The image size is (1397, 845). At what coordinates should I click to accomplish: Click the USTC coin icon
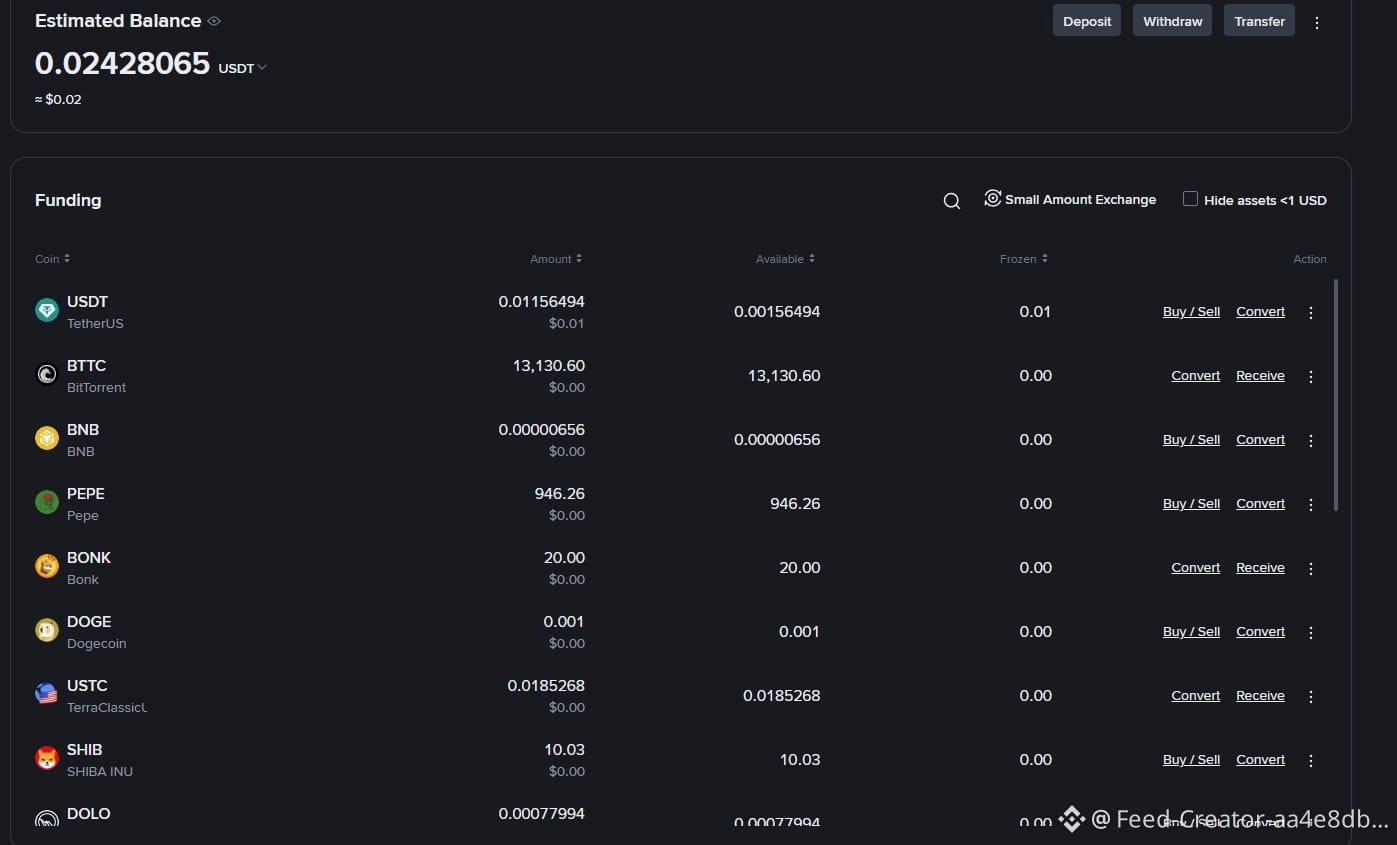coord(47,694)
